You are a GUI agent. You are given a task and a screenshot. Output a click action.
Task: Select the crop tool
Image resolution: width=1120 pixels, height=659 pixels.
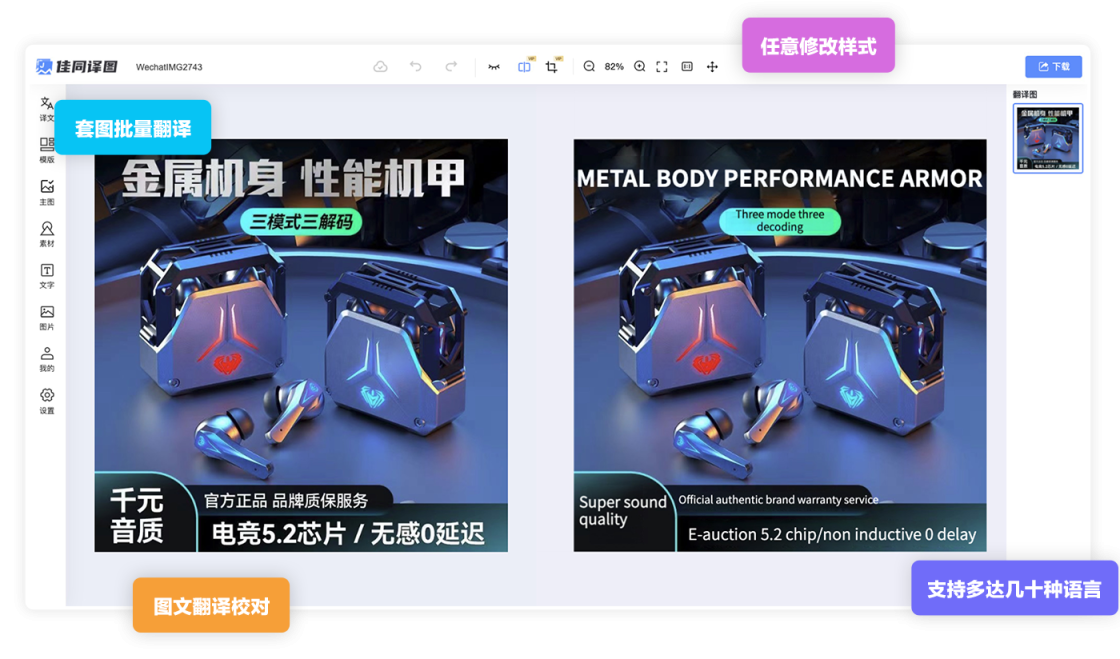click(551, 67)
